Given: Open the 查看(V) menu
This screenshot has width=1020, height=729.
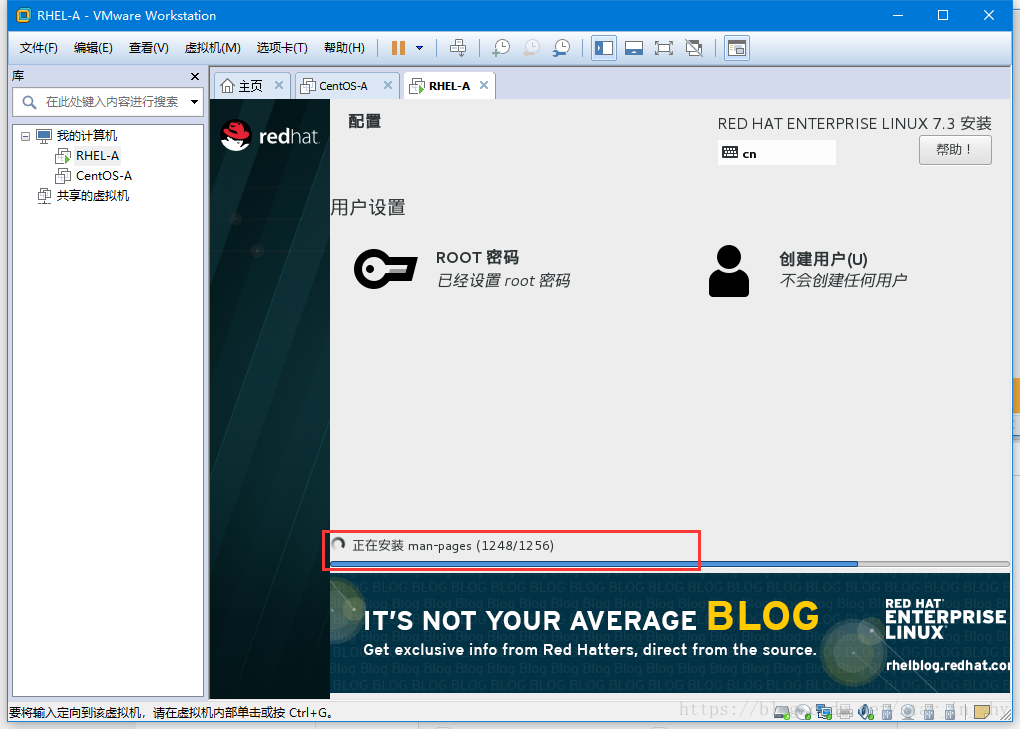Looking at the screenshot, I should point(148,47).
